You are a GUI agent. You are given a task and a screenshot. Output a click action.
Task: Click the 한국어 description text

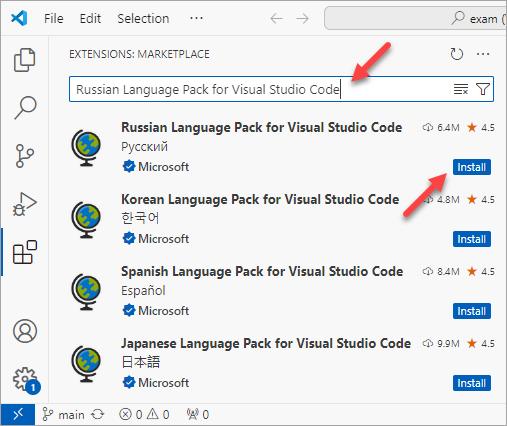(x=140, y=218)
